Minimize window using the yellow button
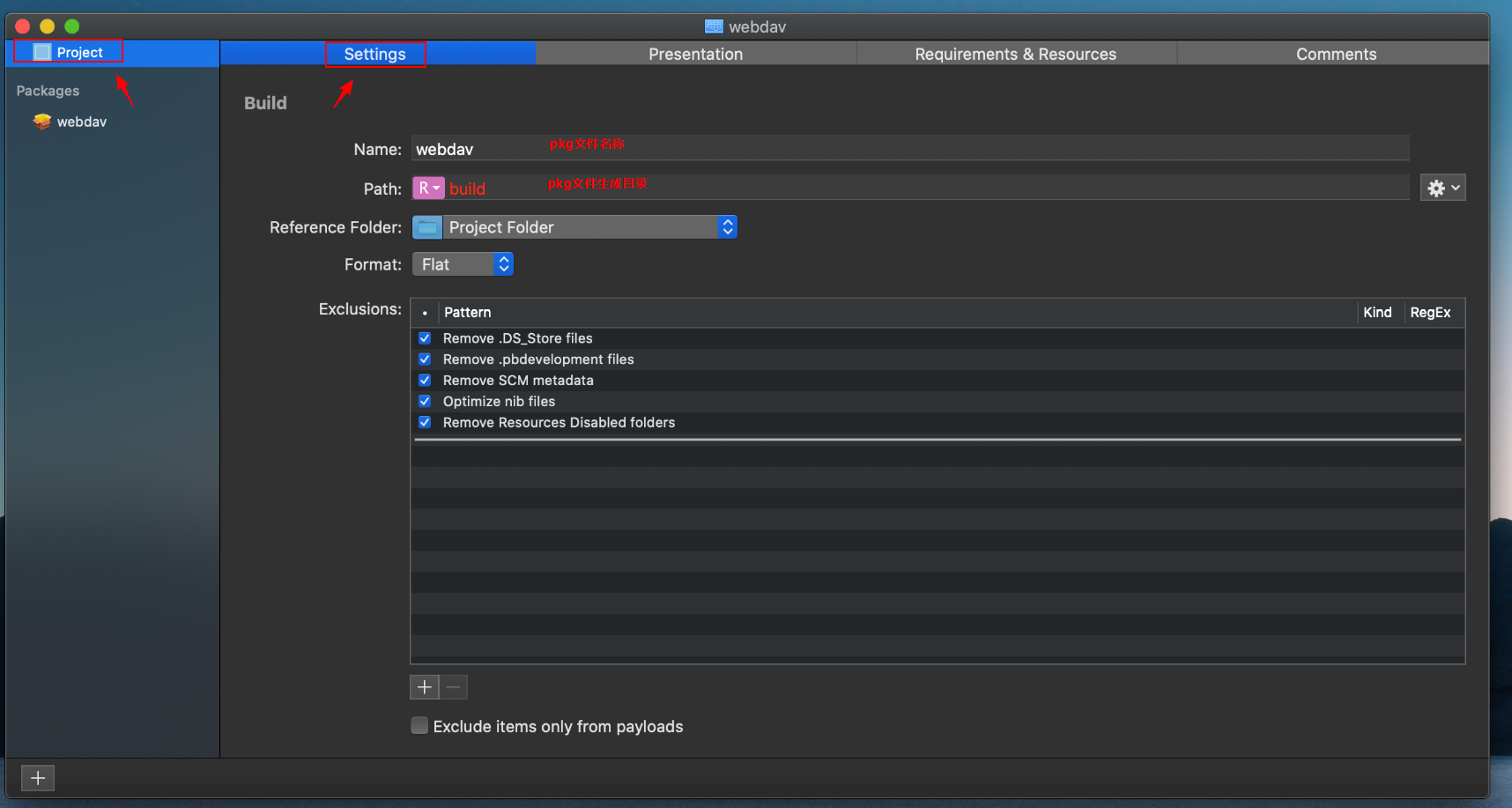 48,26
